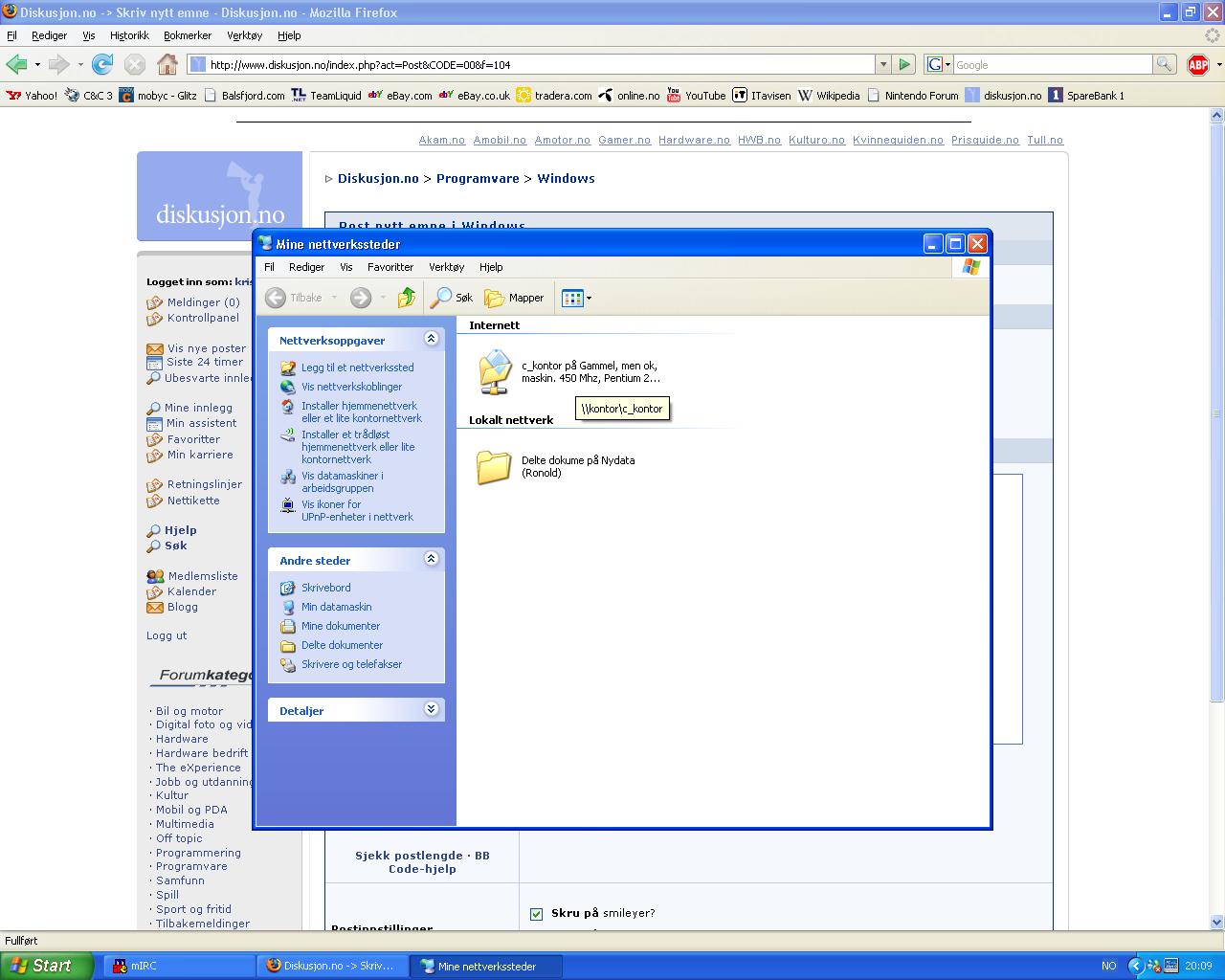Image resolution: width=1225 pixels, height=980 pixels.
Task: Switch to the Diskusjon.no Firefox taskbar button
Action: pyautogui.click(x=331, y=966)
